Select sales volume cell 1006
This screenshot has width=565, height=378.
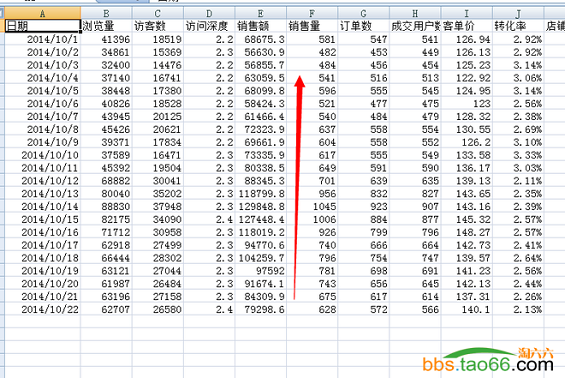(312, 219)
